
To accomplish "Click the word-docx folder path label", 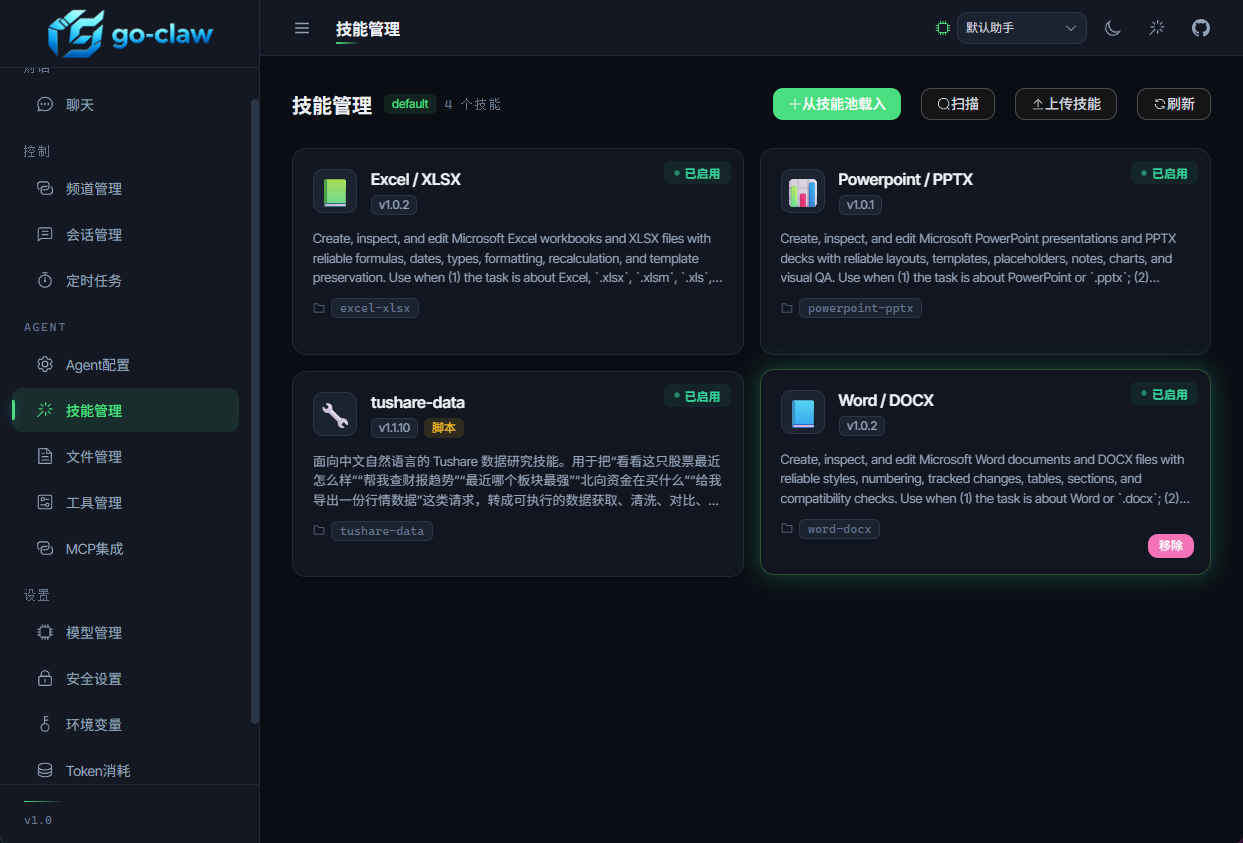I will tap(839, 529).
